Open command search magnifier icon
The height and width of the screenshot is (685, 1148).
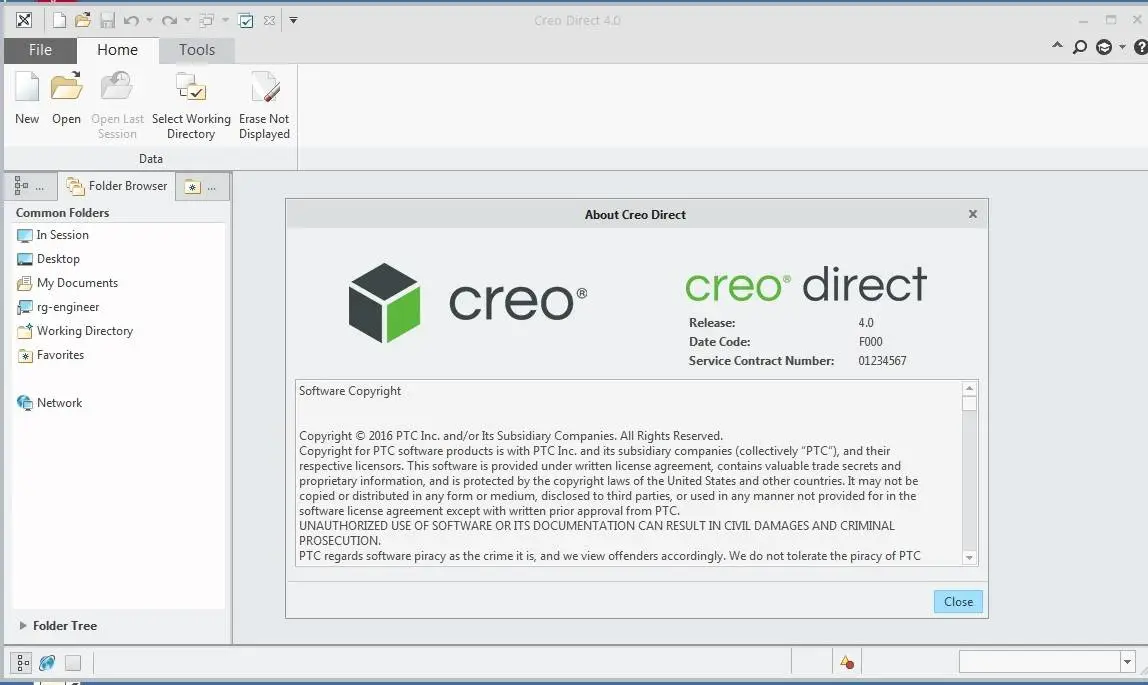click(x=1080, y=48)
